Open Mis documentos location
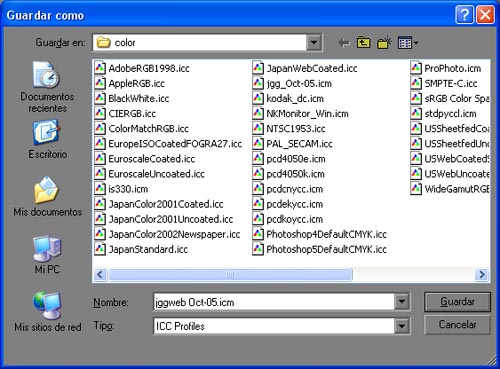This screenshot has height=369, width=500. 47,197
